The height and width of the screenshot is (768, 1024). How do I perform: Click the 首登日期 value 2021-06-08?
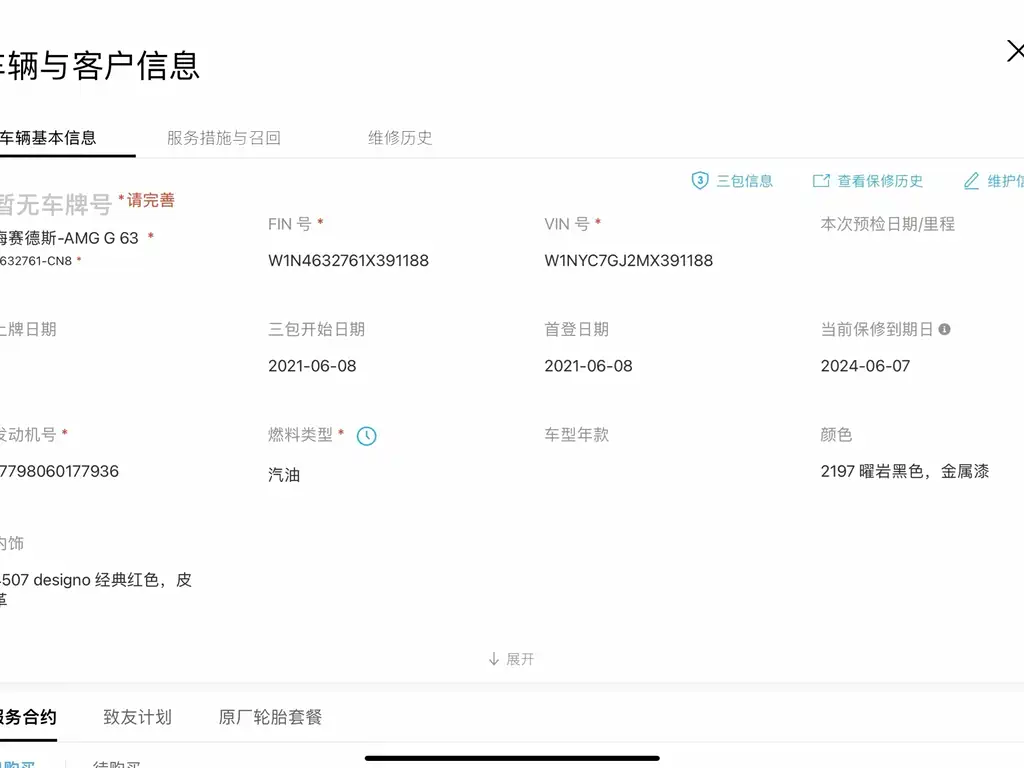point(588,366)
